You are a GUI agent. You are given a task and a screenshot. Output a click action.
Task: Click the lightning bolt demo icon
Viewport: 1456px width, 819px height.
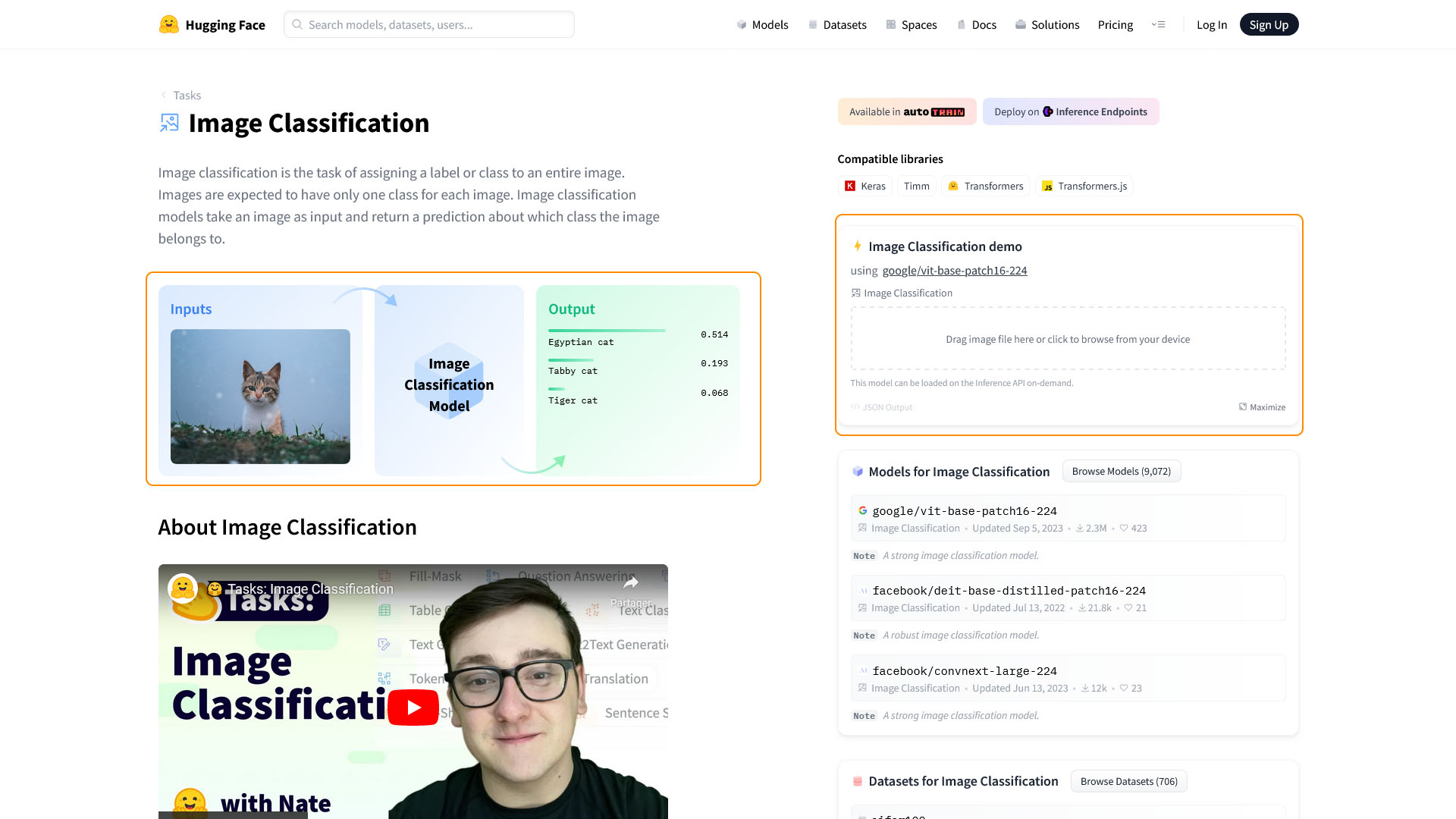point(858,246)
